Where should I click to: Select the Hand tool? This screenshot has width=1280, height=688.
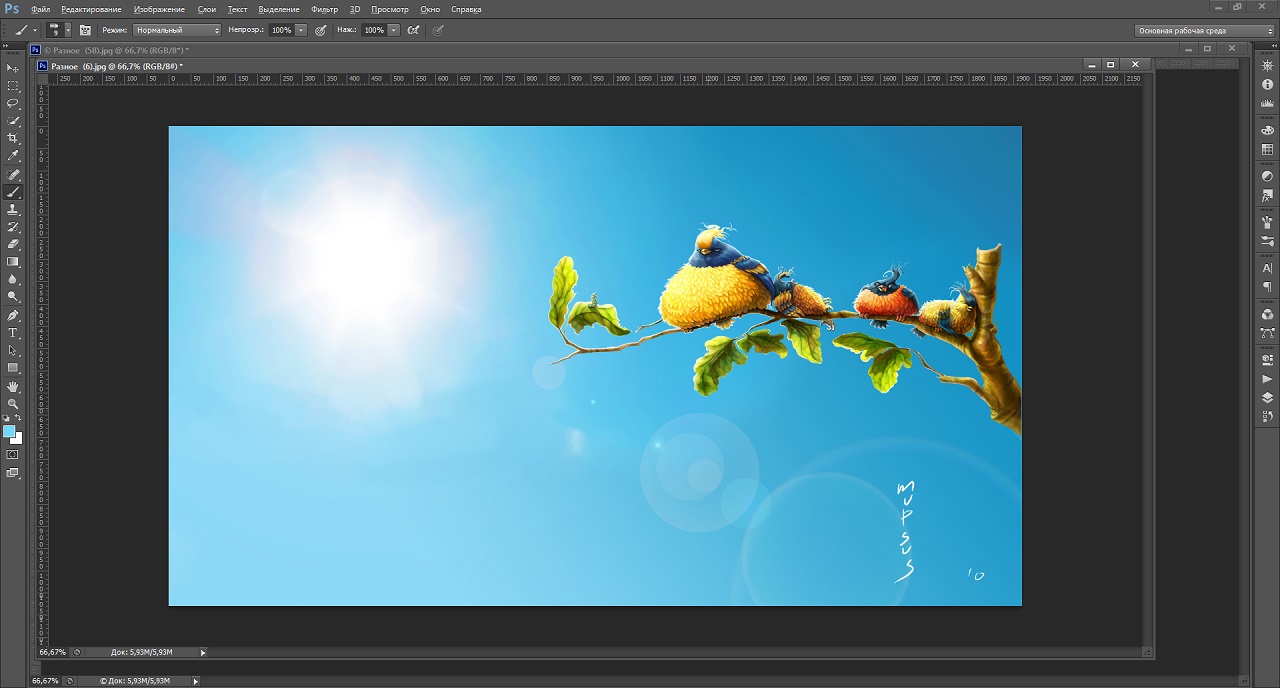(13, 386)
